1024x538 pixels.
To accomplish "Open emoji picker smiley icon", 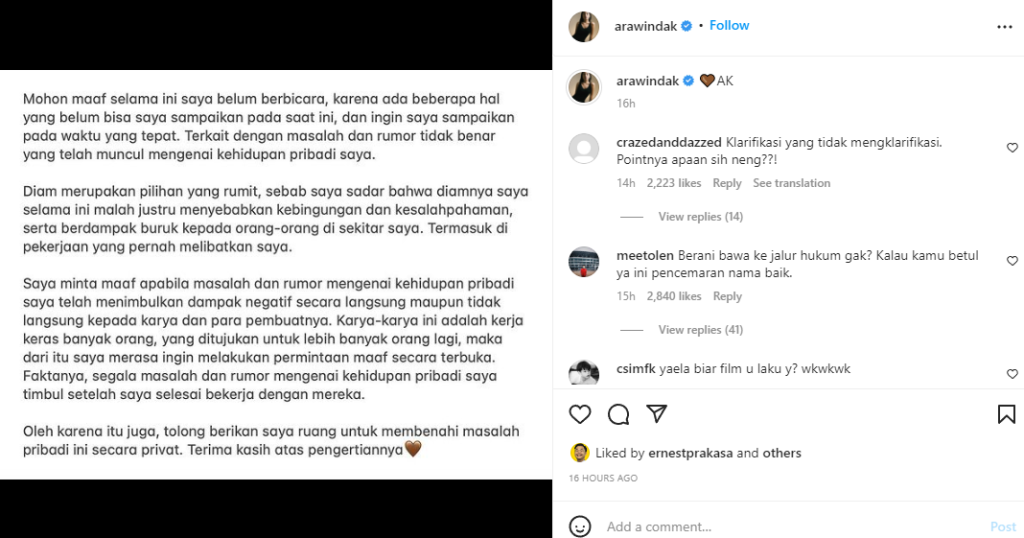I will tap(579, 526).
